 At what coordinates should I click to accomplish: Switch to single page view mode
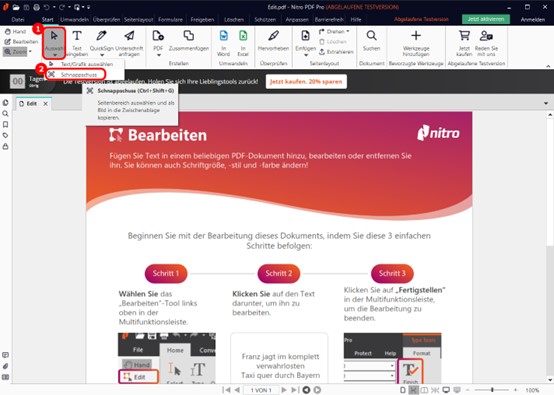click(403, 390)
